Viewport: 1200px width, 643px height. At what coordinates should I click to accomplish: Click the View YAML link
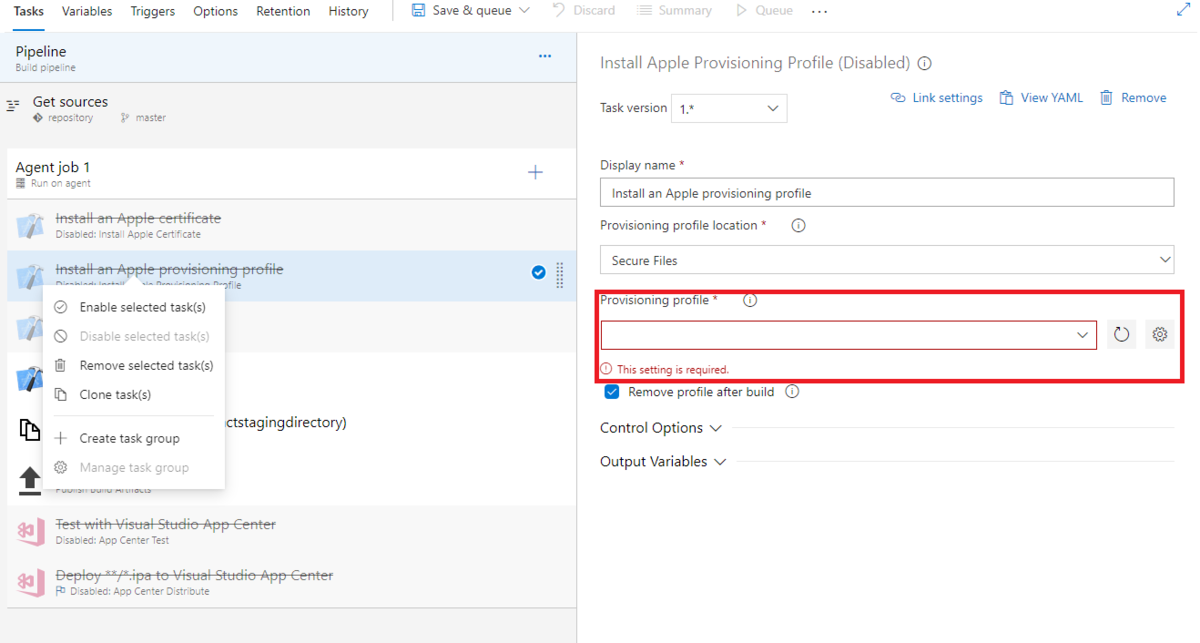pos(1041,98)
